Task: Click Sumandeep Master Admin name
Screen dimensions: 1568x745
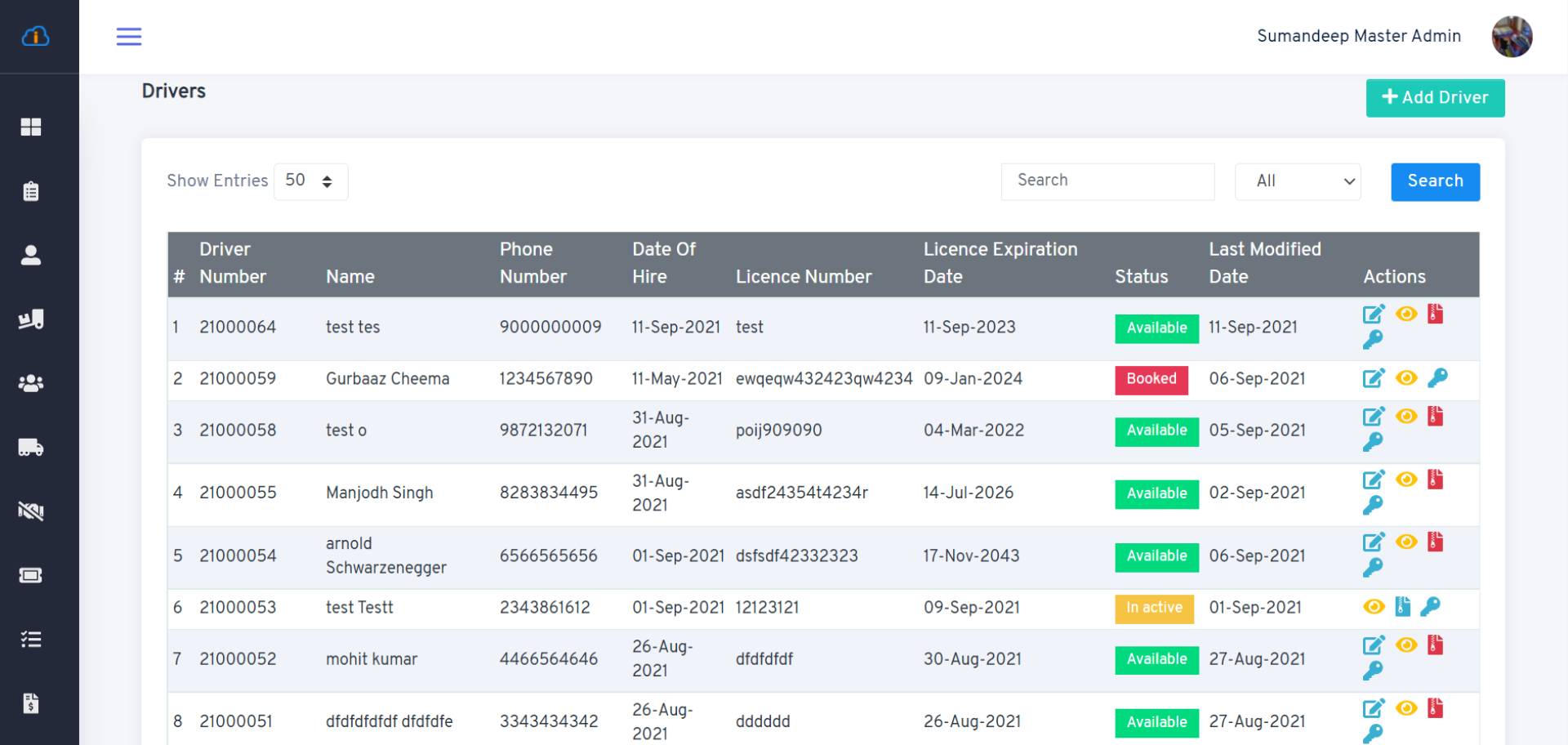Action: coord(1359,36)
